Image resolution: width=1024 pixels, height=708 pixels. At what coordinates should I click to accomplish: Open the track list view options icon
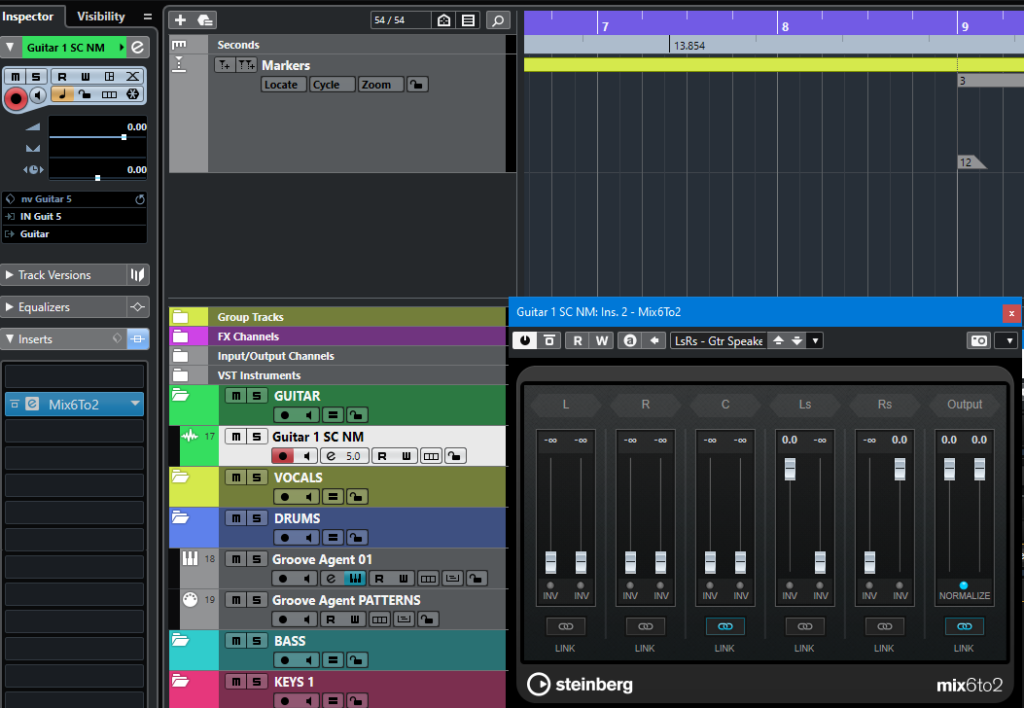pos(468,20)
